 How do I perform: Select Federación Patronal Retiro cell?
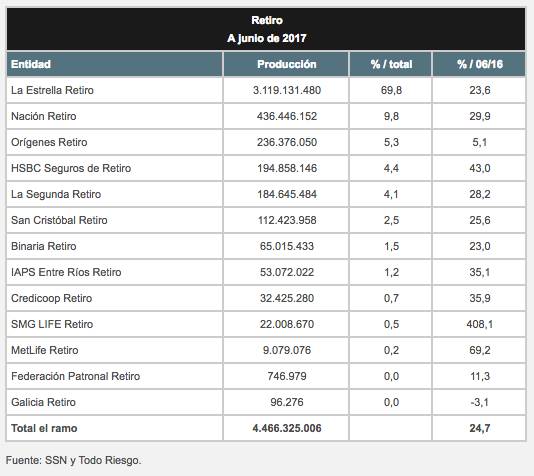pyautogui.click(x=115, y=376)
